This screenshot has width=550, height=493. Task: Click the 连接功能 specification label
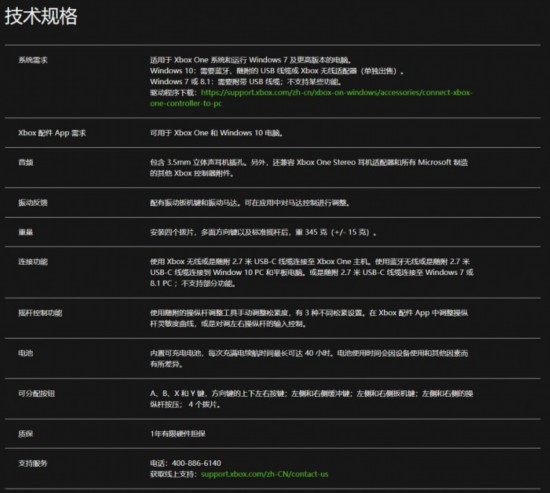(33, 262)
